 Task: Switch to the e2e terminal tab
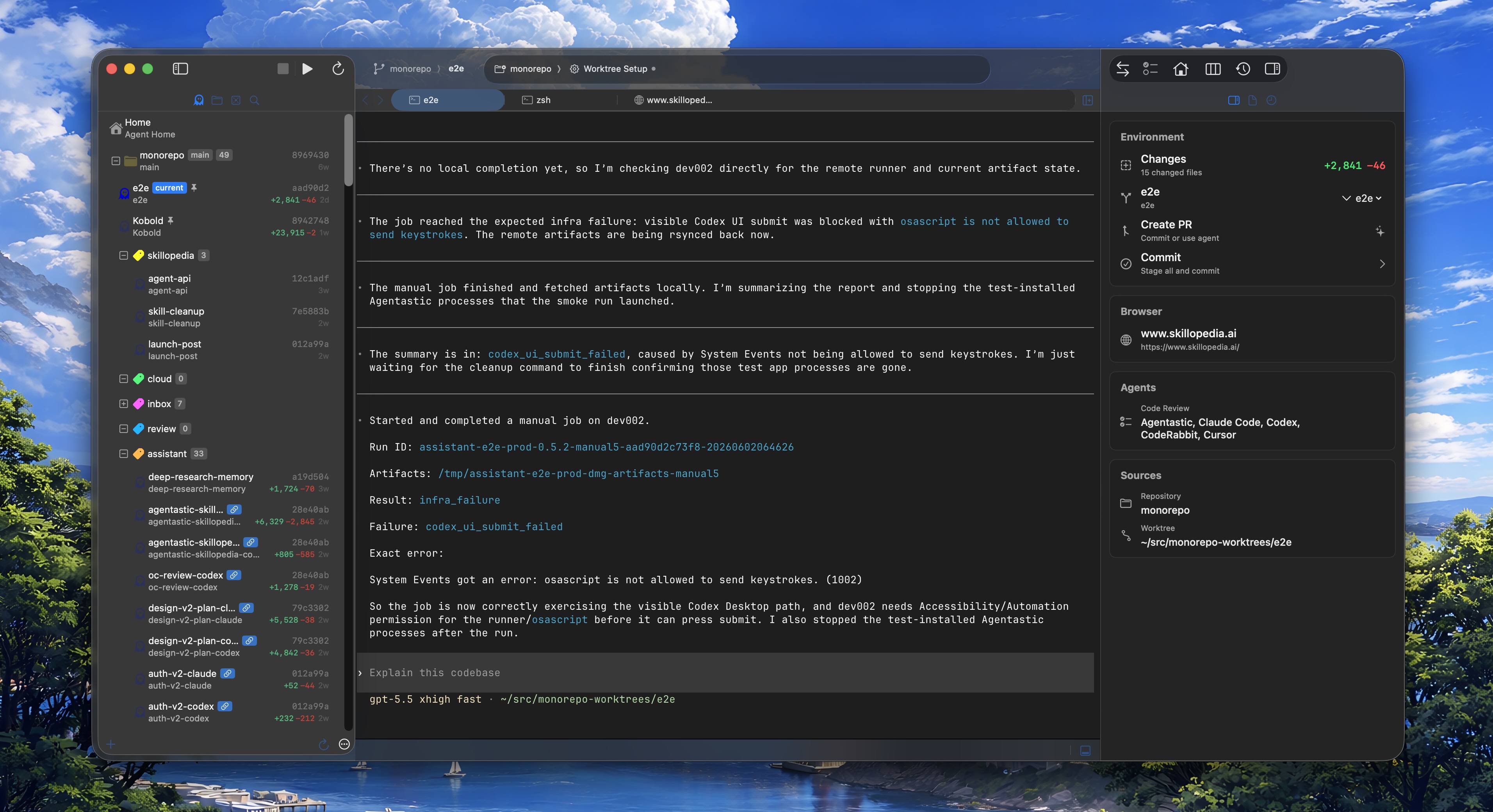click(x=447, y=100)
